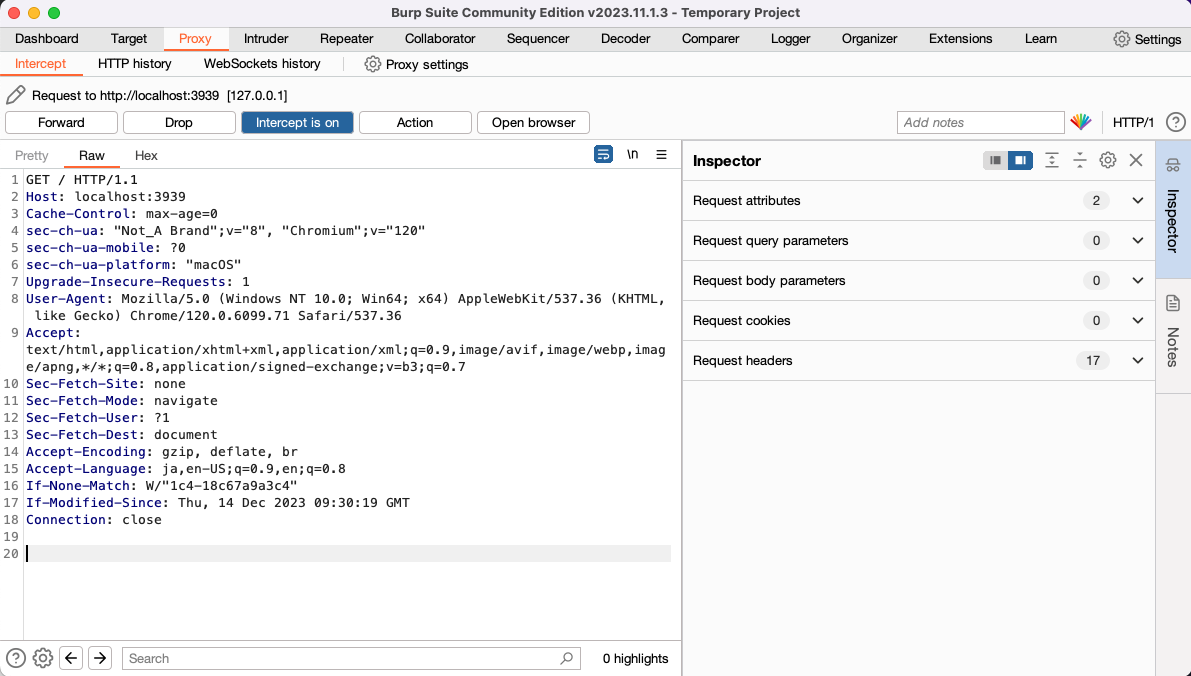The image size is (1191, 676).
Task: Switch to the Repeater tab
Action: [346, 39]
